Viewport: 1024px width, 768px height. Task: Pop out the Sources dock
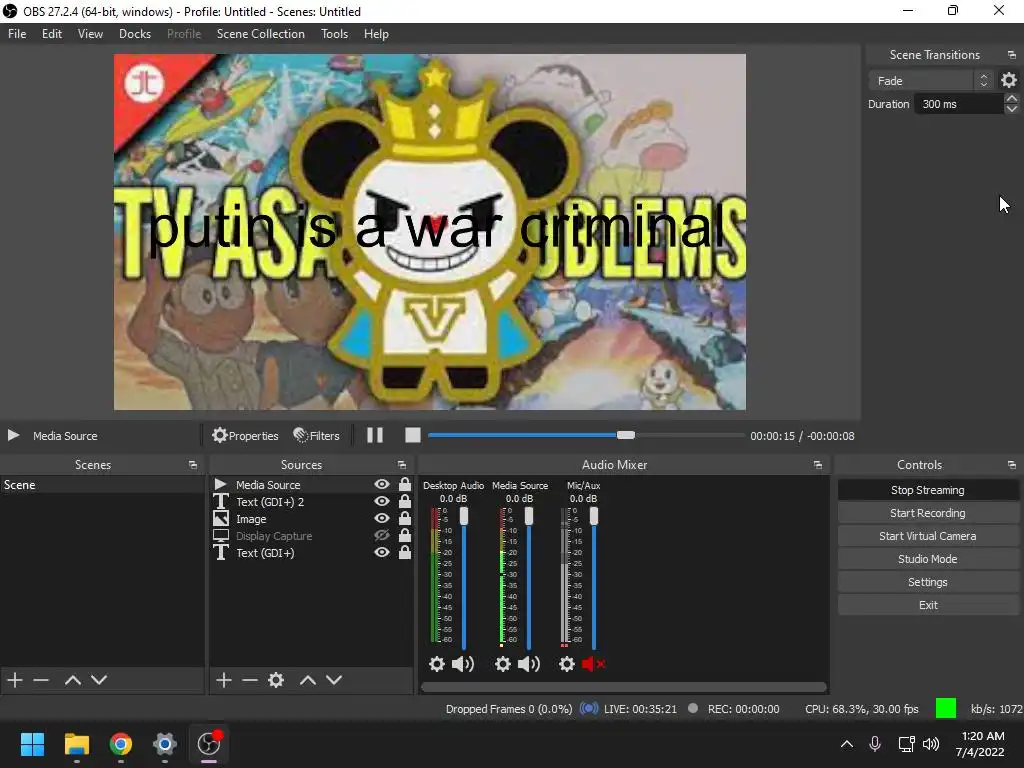point(402,465)
